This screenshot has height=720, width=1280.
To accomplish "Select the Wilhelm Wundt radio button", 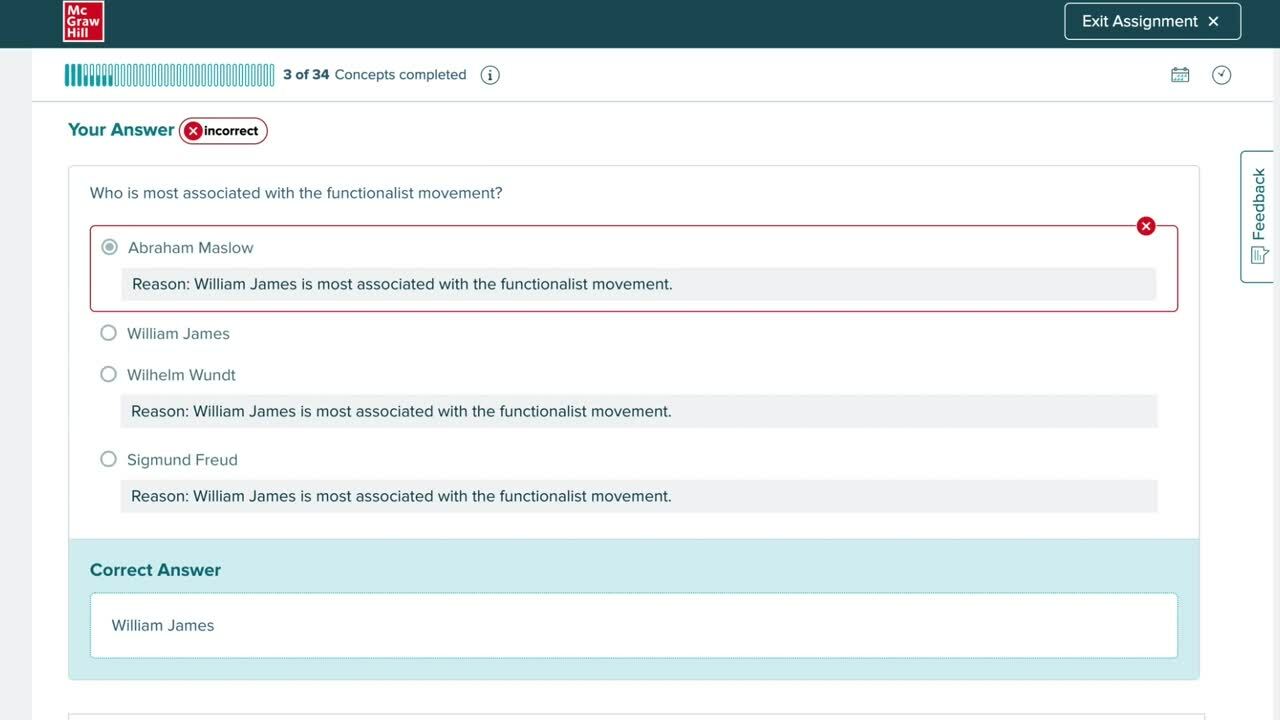I will pos(109,374).
